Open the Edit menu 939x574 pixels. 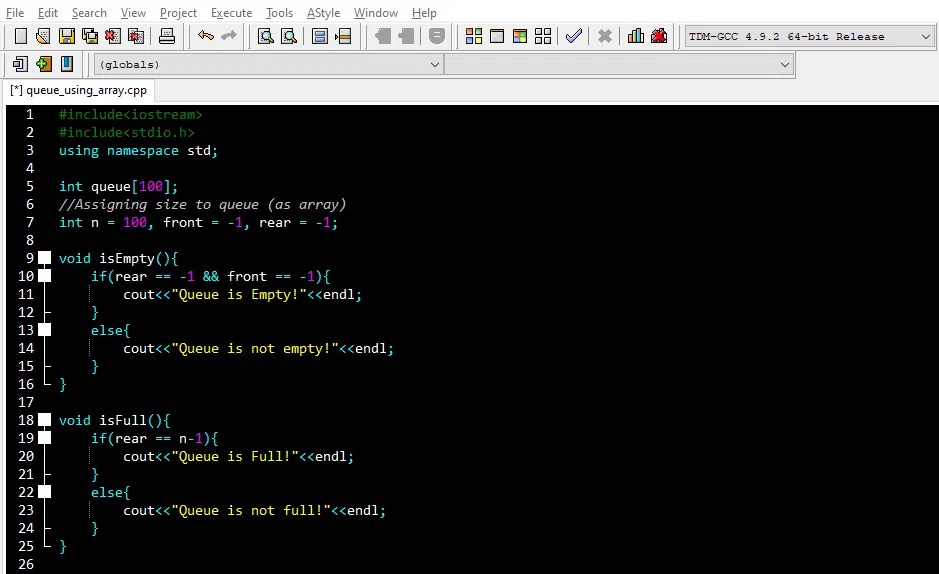coord(47,13)
